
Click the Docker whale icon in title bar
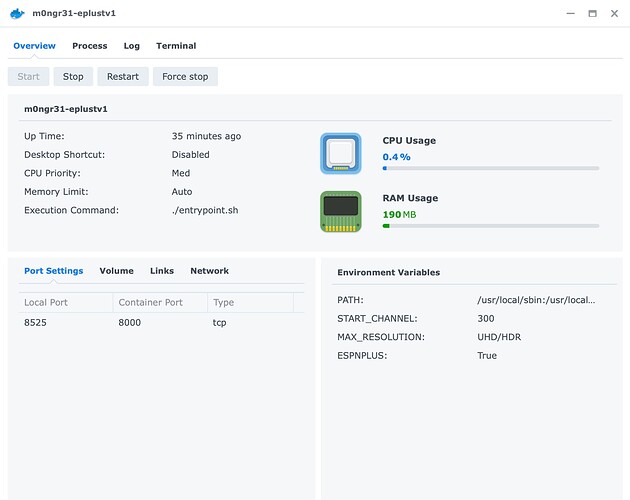tap(17, 14)
